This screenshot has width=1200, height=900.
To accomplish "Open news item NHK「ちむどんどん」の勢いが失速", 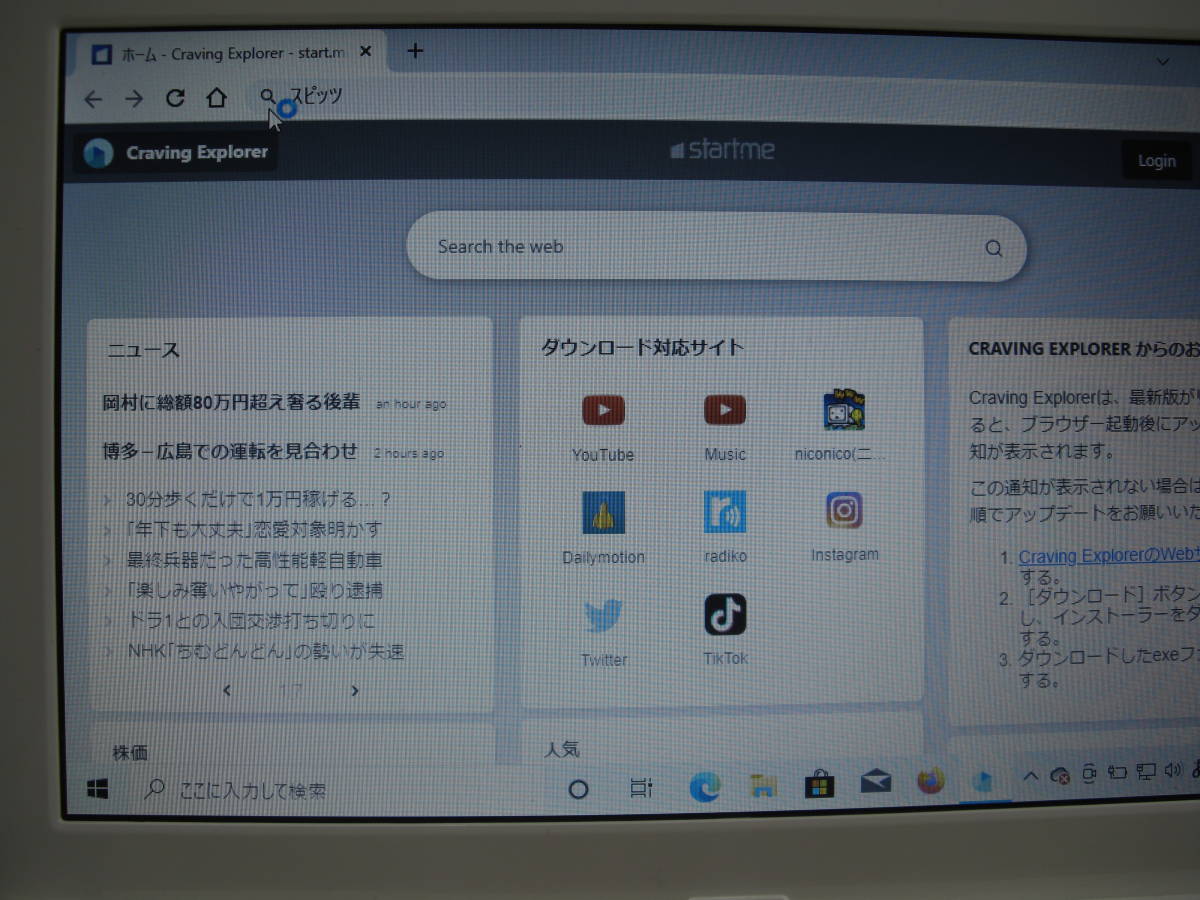I will [x=265, y=652].
